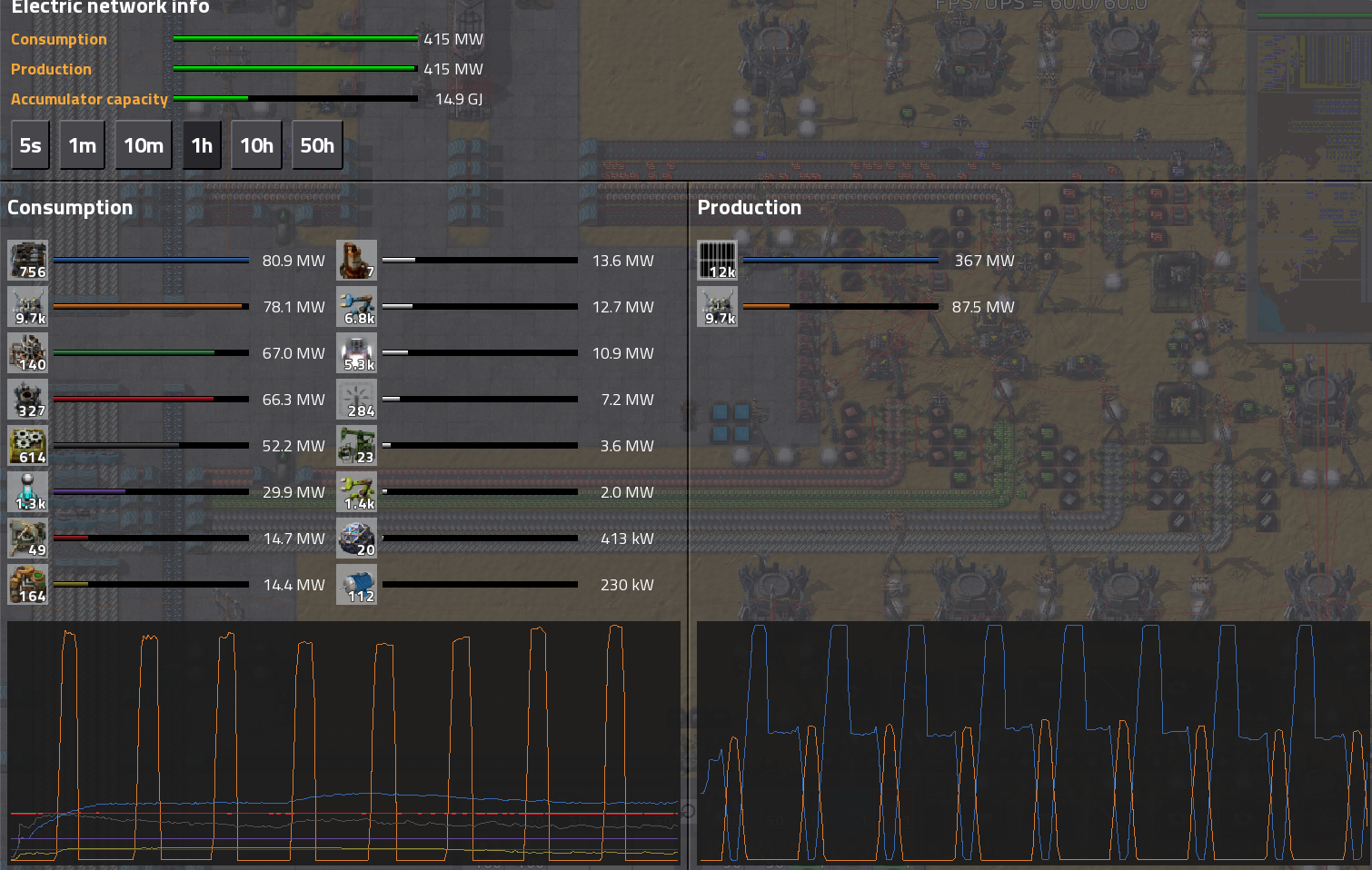1372x870 pixels.
Task: Click the 14.7 MW consumption value
Action: tap(293, 539)
